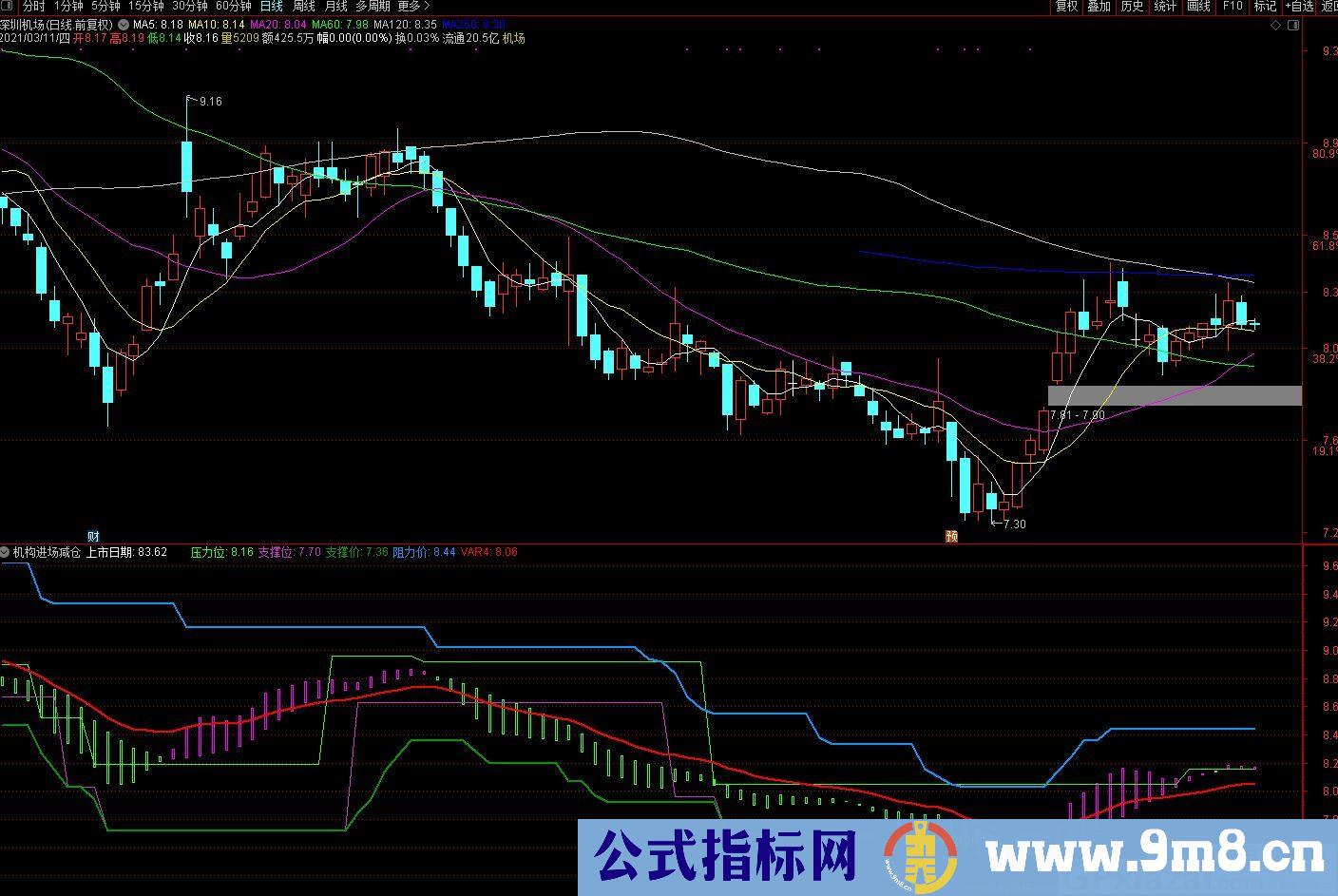Select the 15分钟 period tab

145,6
